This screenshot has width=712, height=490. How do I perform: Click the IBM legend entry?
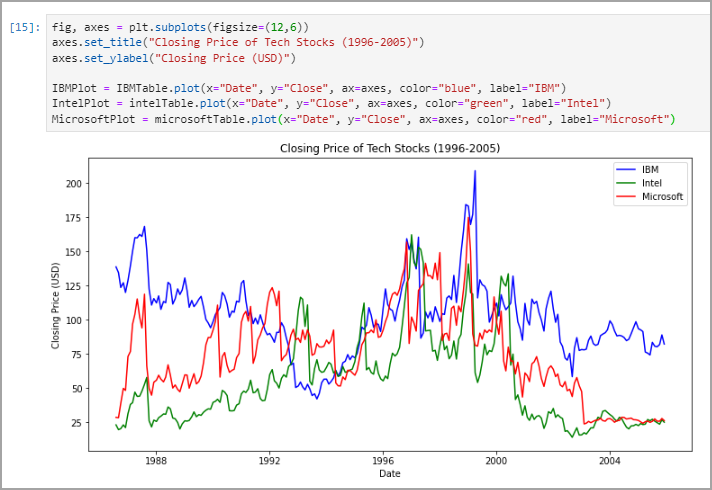coord(650,169)
